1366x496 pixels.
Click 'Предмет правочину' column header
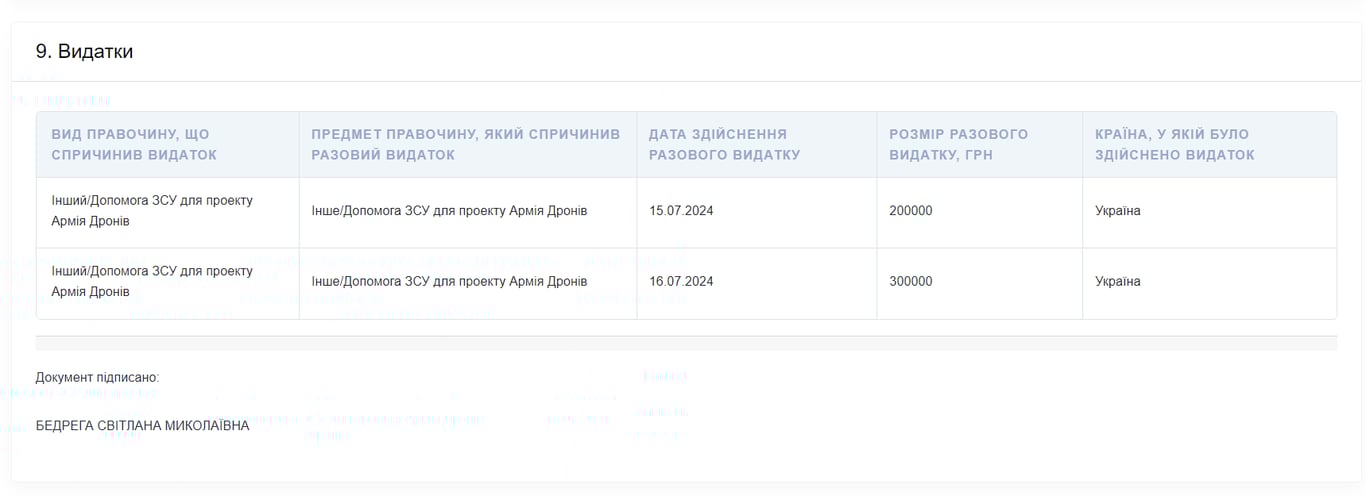pyautogui.click(x=465, y=145)
